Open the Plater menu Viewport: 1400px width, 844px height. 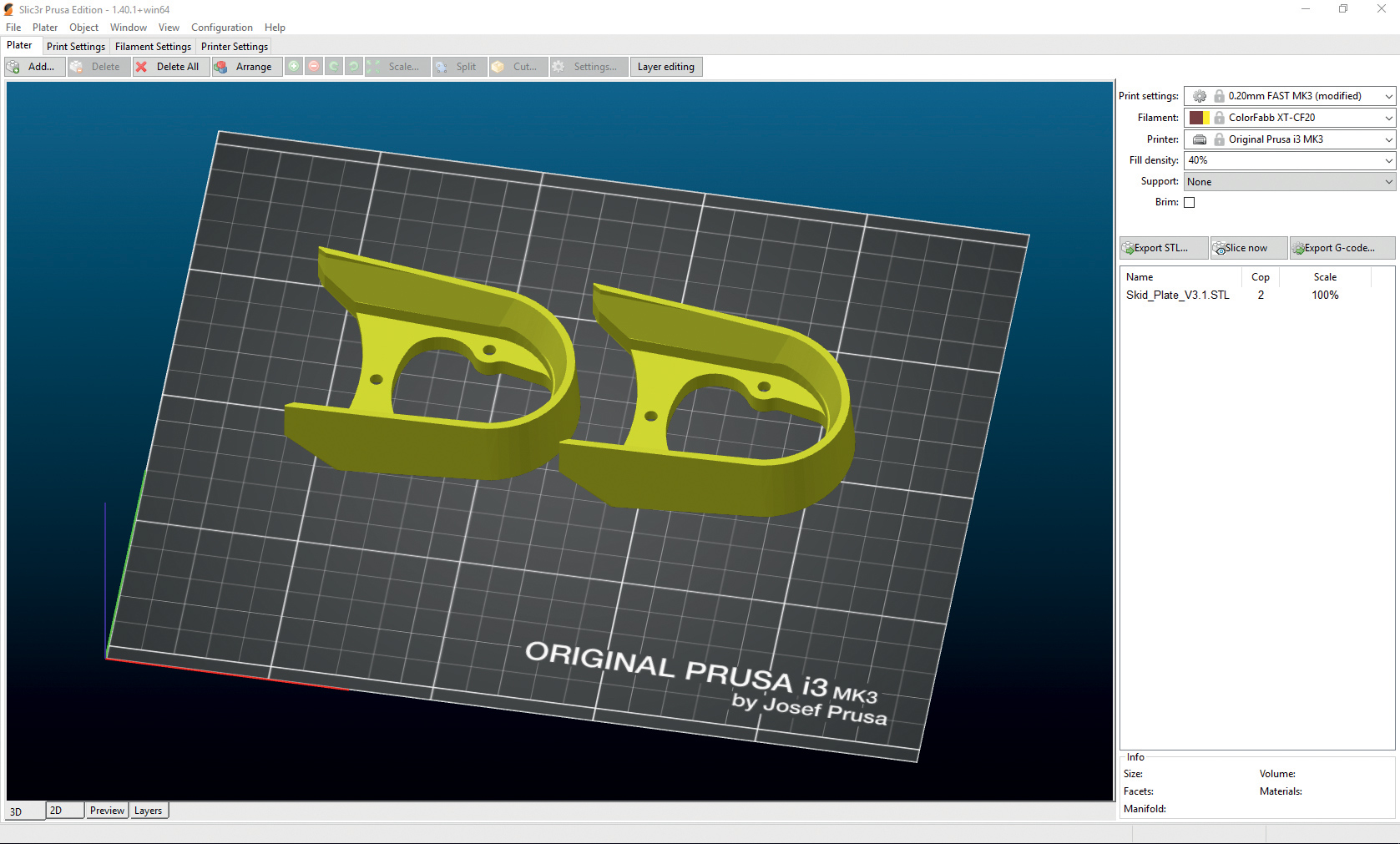pos(45,28)
